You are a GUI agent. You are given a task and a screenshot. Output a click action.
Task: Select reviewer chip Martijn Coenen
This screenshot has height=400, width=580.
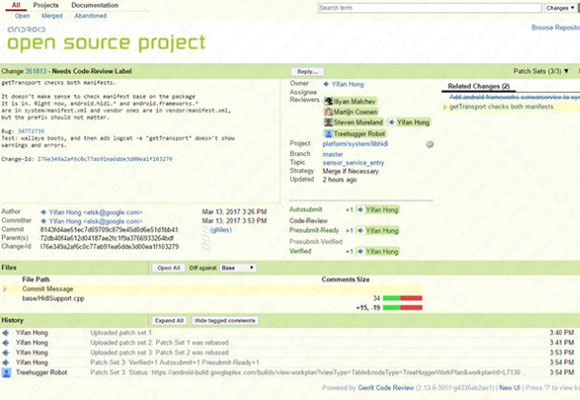pos(351,112)
